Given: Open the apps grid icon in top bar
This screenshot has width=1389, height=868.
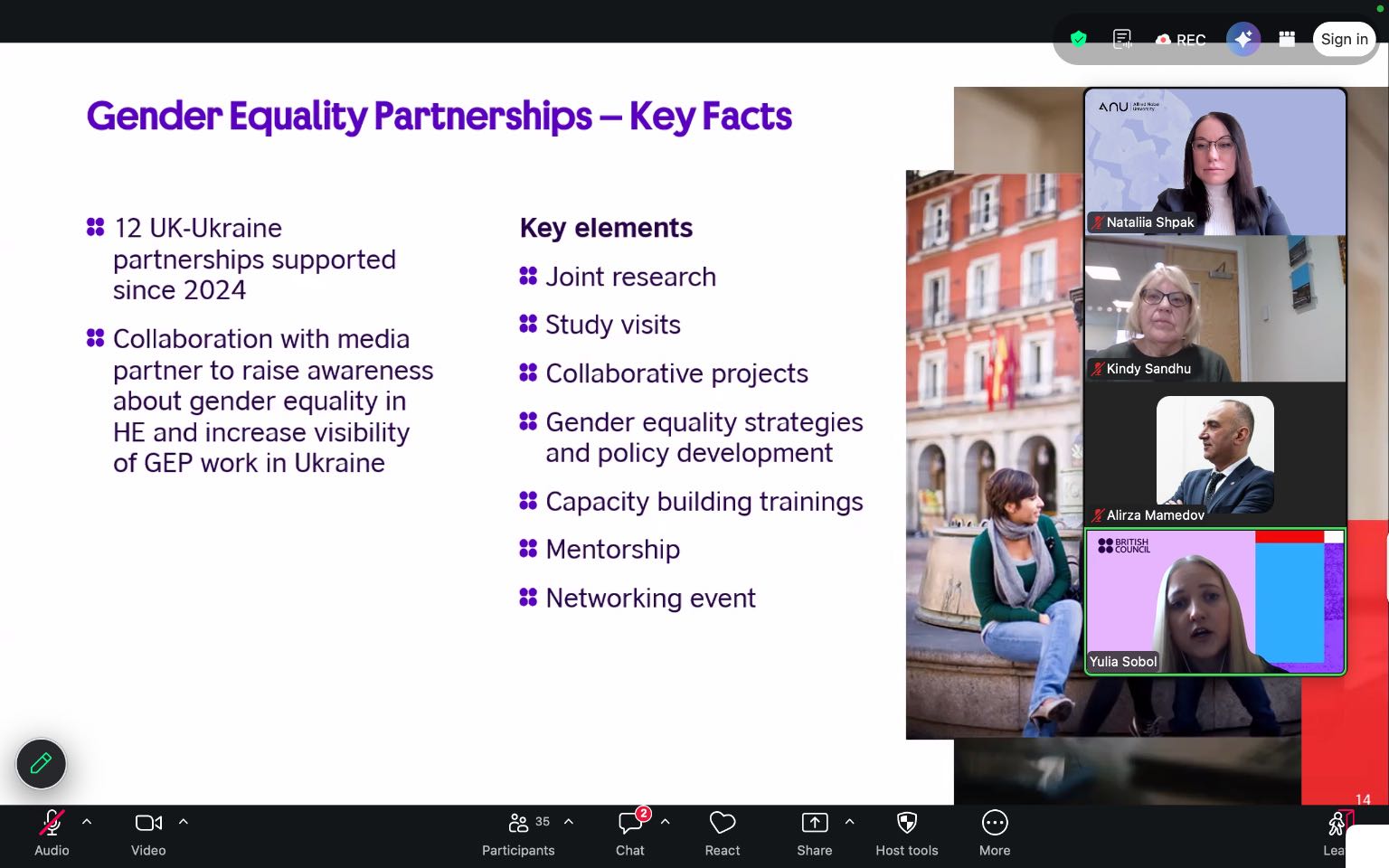Looking at the screenshot, I should [1287, 39].
